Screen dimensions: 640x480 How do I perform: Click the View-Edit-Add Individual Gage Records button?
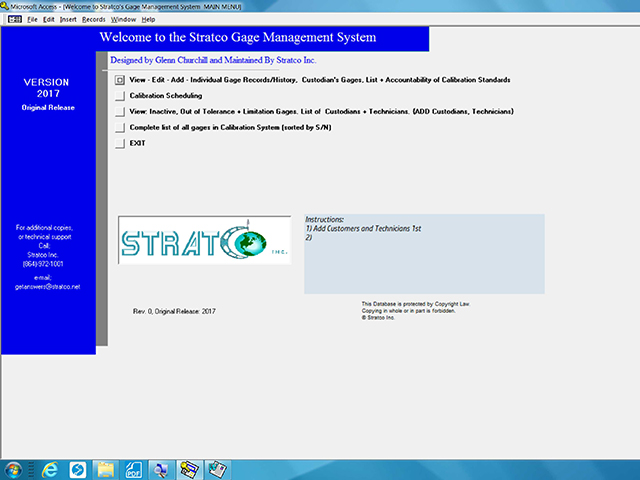coord(120,80)
